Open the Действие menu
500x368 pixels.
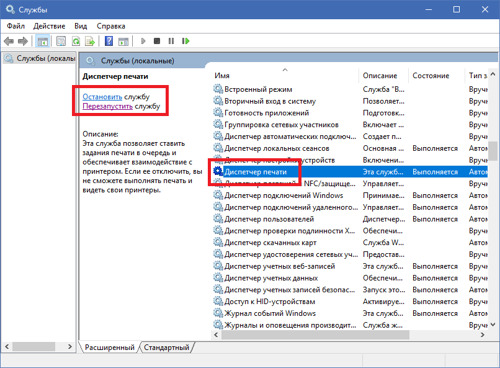point(49,26)
